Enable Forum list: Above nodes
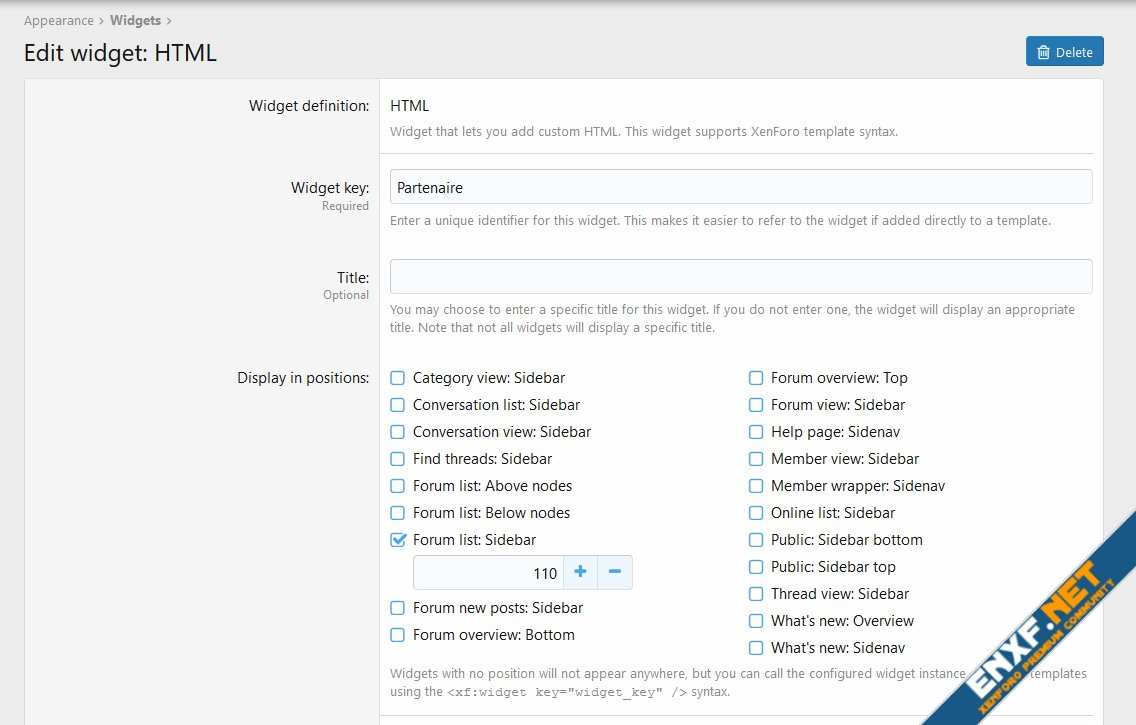Image resolution: width=1136 pixels, height=725 pixels. [398, 486]
